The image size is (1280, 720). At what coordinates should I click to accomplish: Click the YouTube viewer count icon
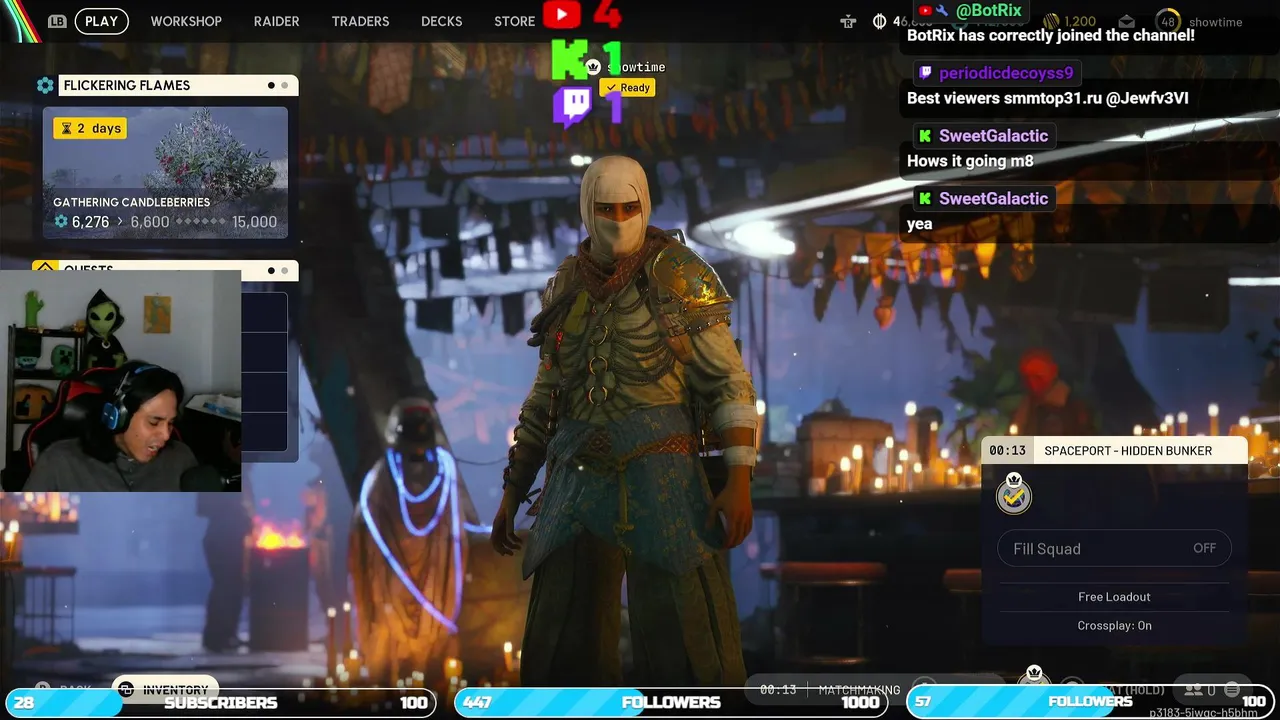[x=561, y=14]
